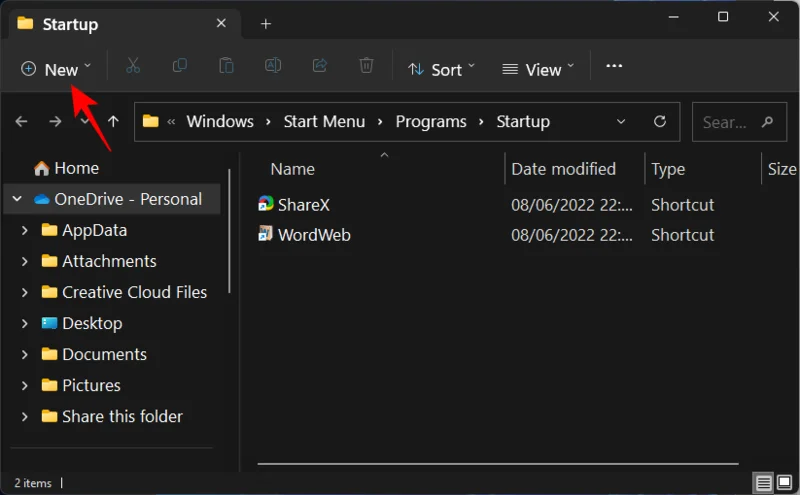The width and height of the screenshot is (800, 495).
Task: Click the navigation pane scrollbar
Action: 230,231
